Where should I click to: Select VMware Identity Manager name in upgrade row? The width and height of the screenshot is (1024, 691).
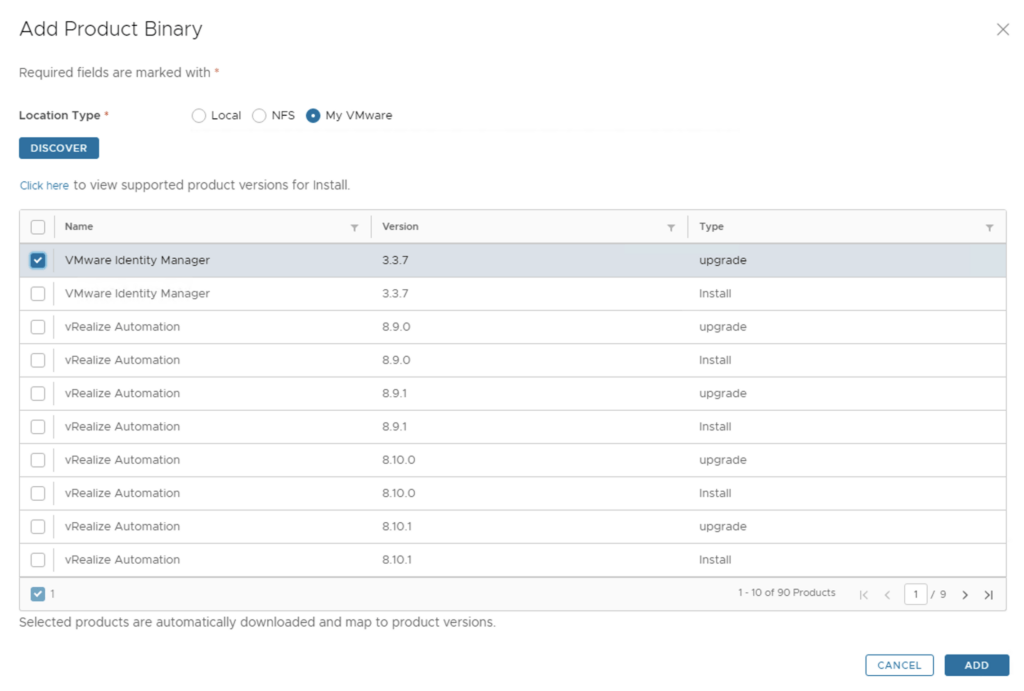137,260
